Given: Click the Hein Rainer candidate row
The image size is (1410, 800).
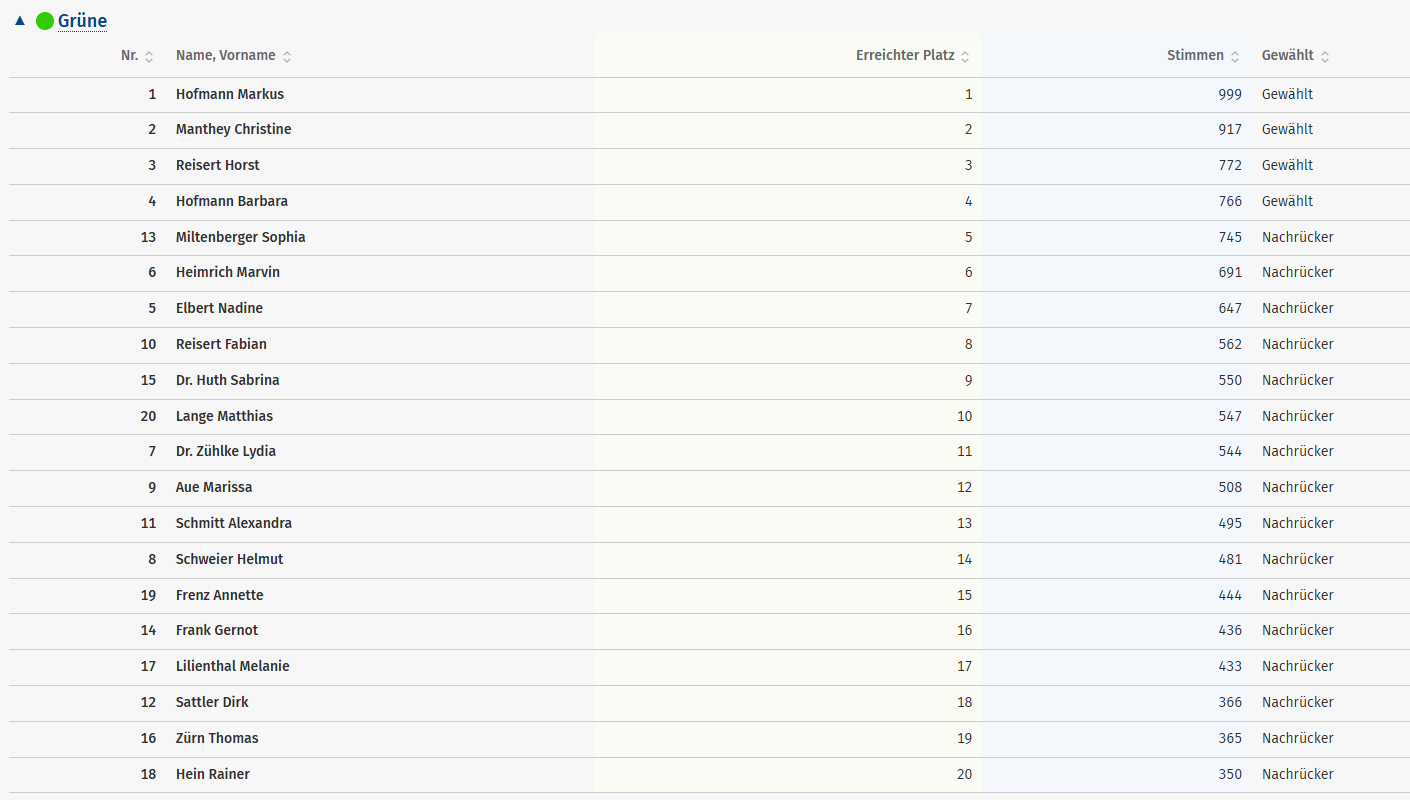Looking at the screenshot, I should 212,774.
